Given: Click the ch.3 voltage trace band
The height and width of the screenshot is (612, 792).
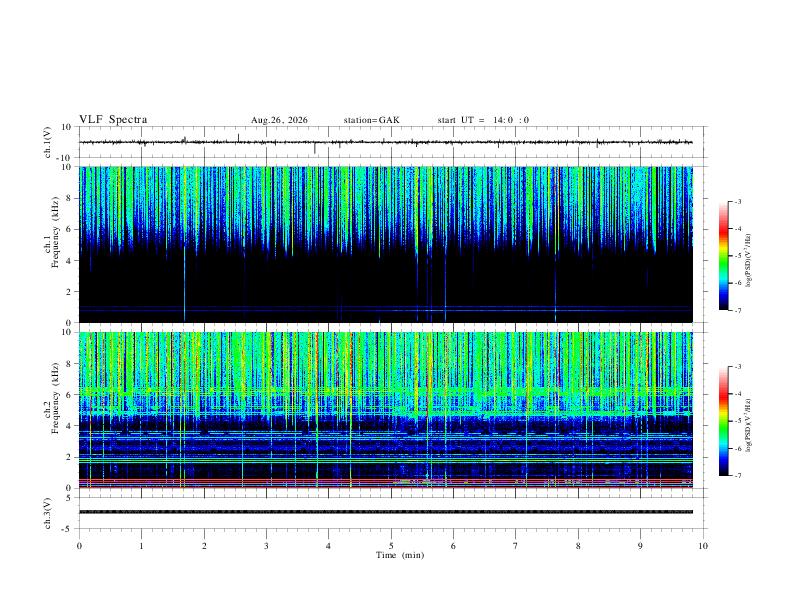Looking at the screenshot, I should click(x=385, y=512).
